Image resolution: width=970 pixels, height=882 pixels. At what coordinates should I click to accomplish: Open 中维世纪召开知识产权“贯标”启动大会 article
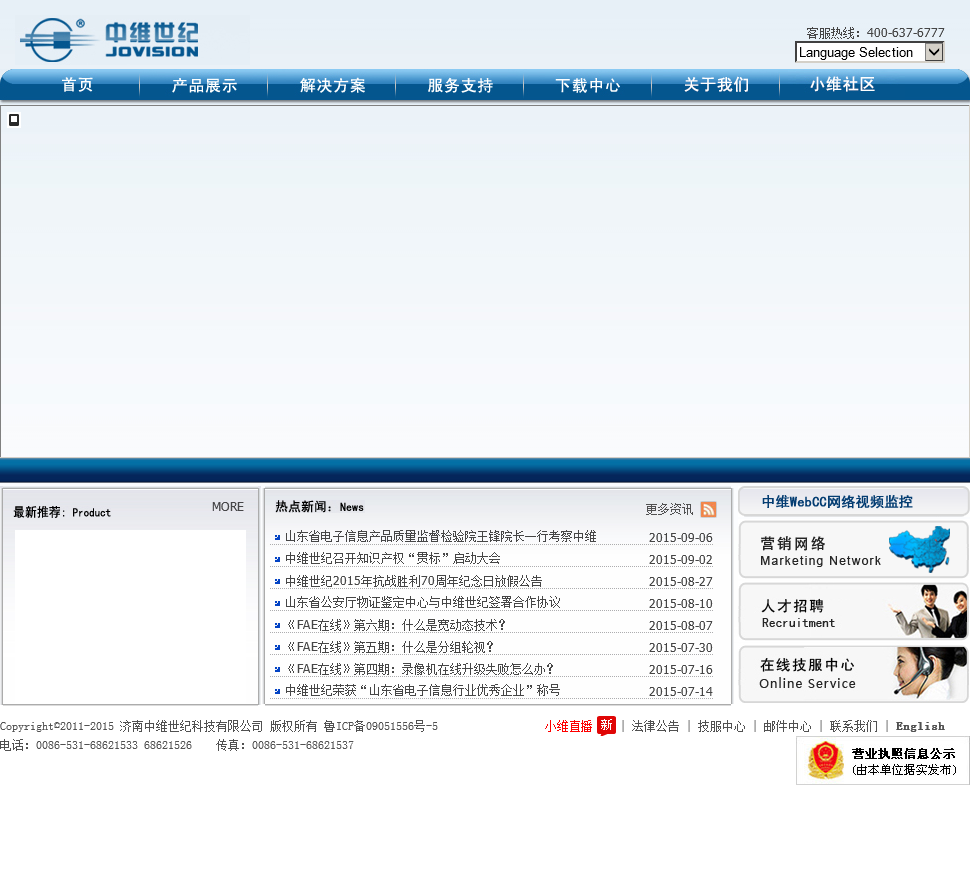click(x=392, y=559)
